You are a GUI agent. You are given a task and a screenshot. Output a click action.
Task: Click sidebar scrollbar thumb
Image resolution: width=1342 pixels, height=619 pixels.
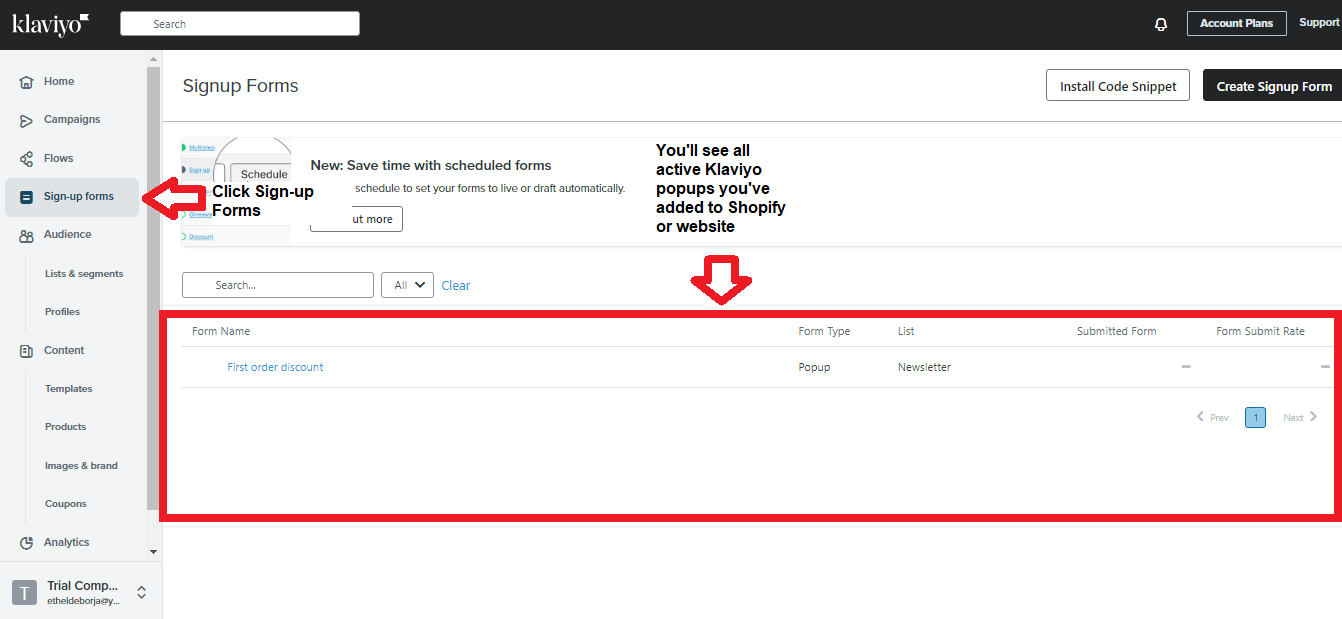(153, 290)
